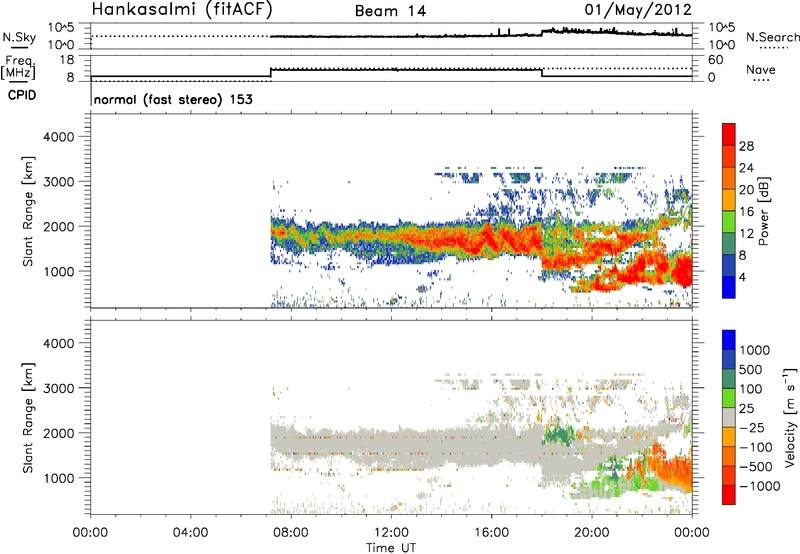This screenshot has width=800, height=554.
Task: Pick the light green 12–16 dB power segment
Action: tap(729, 222)
